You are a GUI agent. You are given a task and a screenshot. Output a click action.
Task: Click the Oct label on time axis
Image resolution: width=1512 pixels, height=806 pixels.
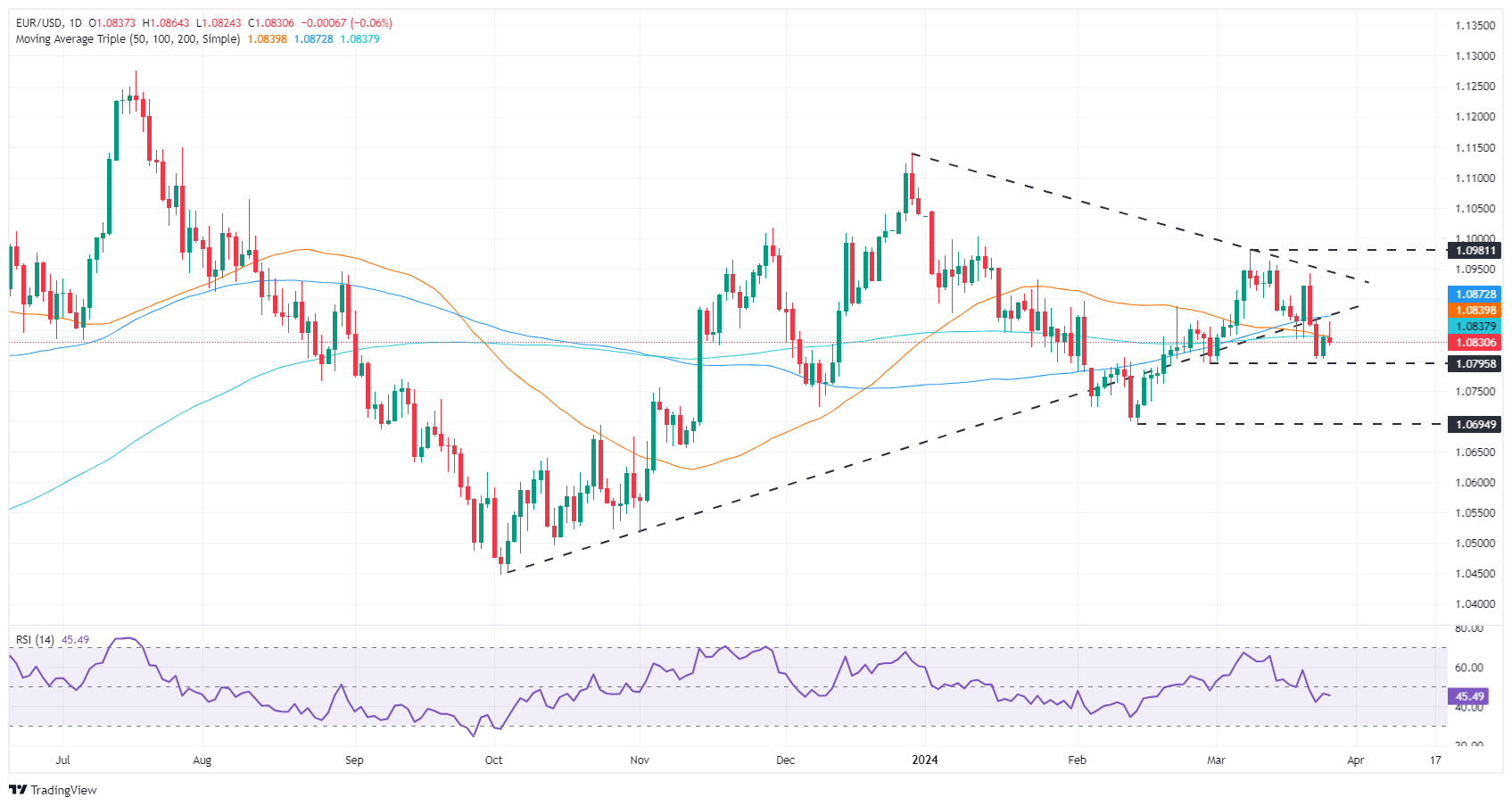[x=493, y=760]
